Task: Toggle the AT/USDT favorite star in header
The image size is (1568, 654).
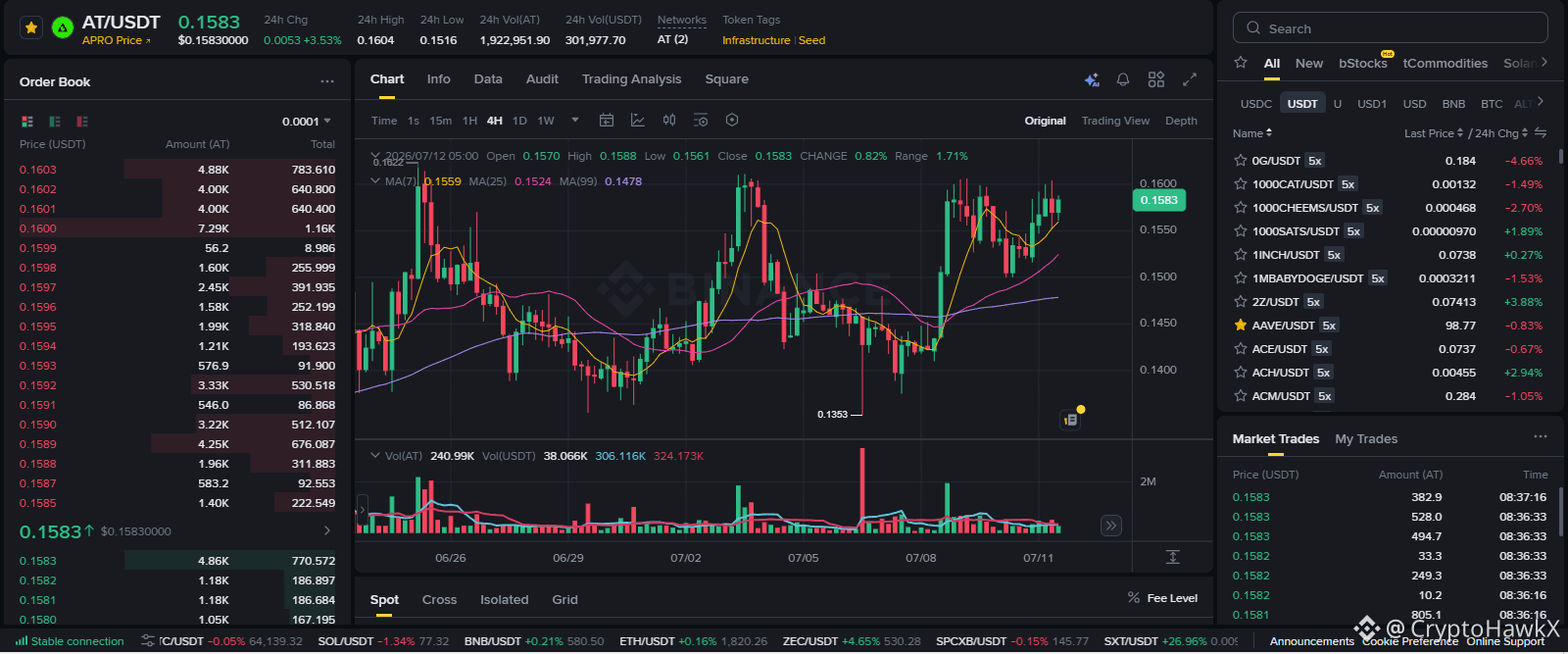Action: [x=31, y=28]
